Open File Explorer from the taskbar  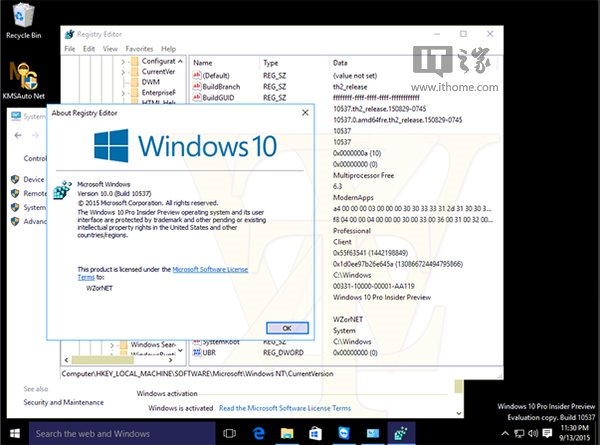tap(287, 434)
